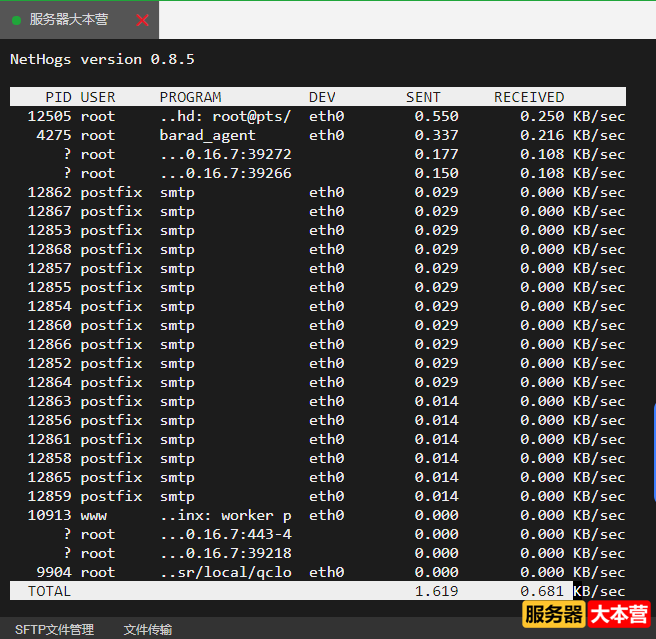The height and width of the screenshot is (639, 656).
Task: Select the barad_agent program entry
Action: pos(208,136)
